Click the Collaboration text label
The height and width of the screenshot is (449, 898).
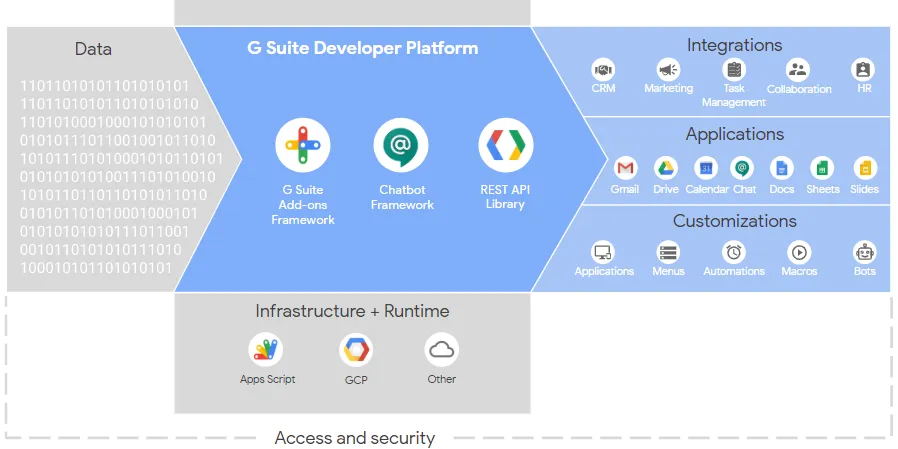tap(799, 89)
